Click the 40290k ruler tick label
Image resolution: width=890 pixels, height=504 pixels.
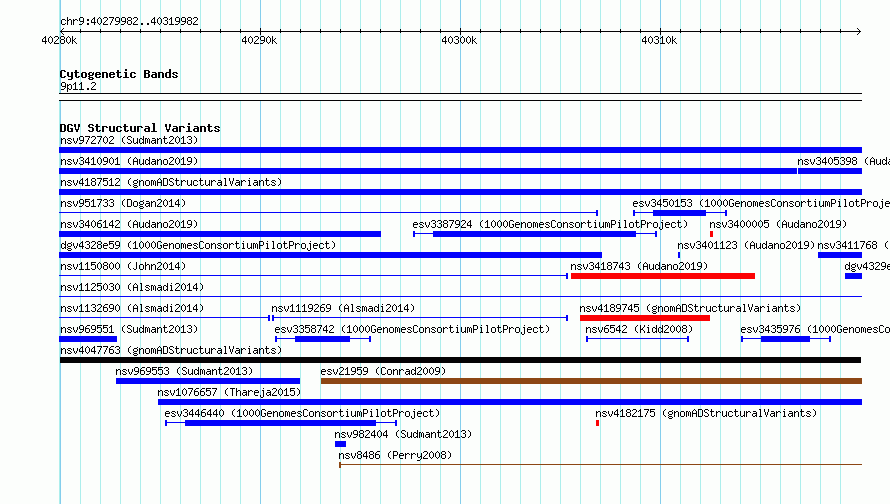(x=259, y=40)
